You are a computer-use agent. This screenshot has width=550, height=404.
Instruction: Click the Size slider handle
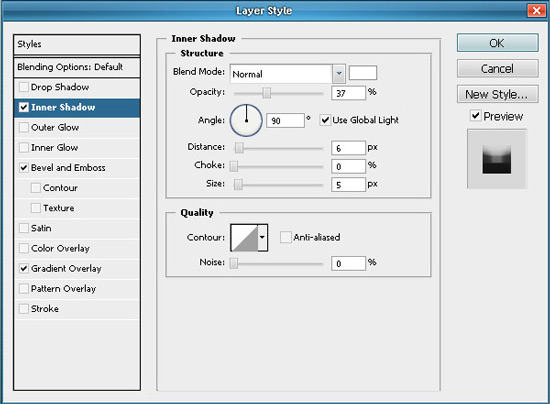coord(238,184)
